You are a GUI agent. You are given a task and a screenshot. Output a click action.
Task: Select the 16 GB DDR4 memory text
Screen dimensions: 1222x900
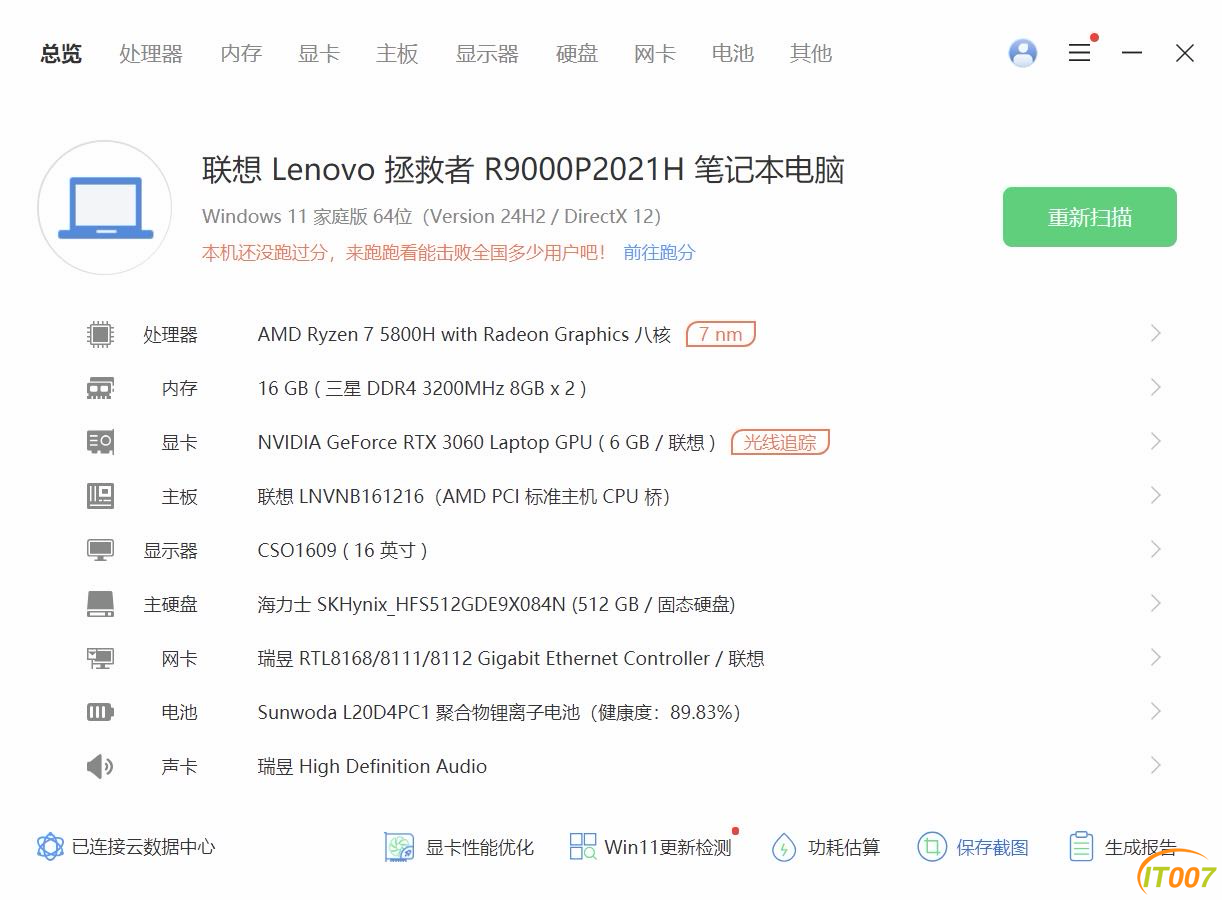422,389
